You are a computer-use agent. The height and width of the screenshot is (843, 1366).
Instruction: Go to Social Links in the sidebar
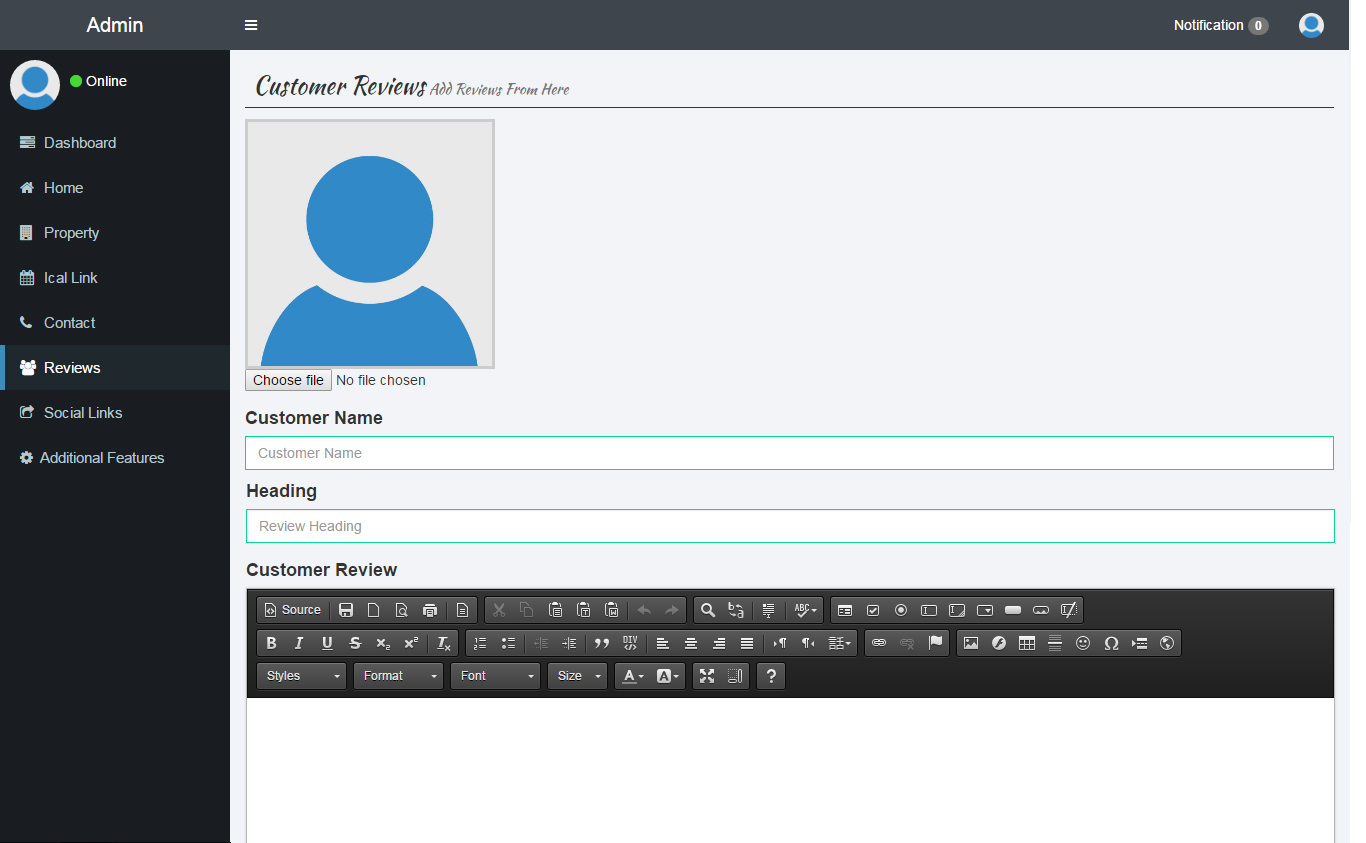tap(83, 413)
